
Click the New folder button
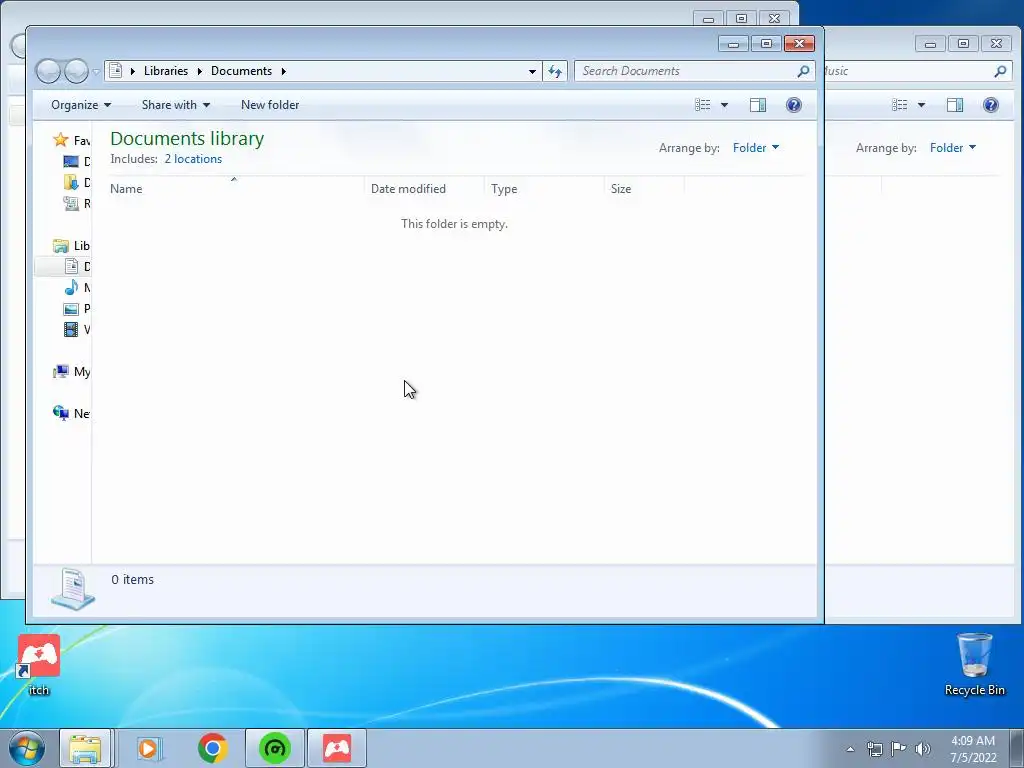pos(270,105)
